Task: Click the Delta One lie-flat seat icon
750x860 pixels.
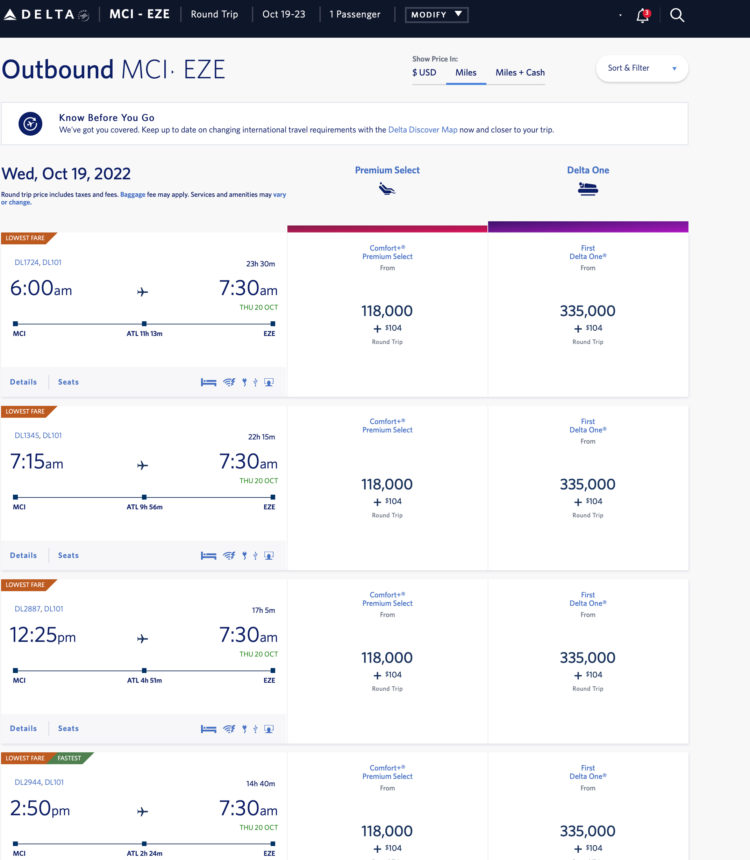Action: [x=588, y=189]
